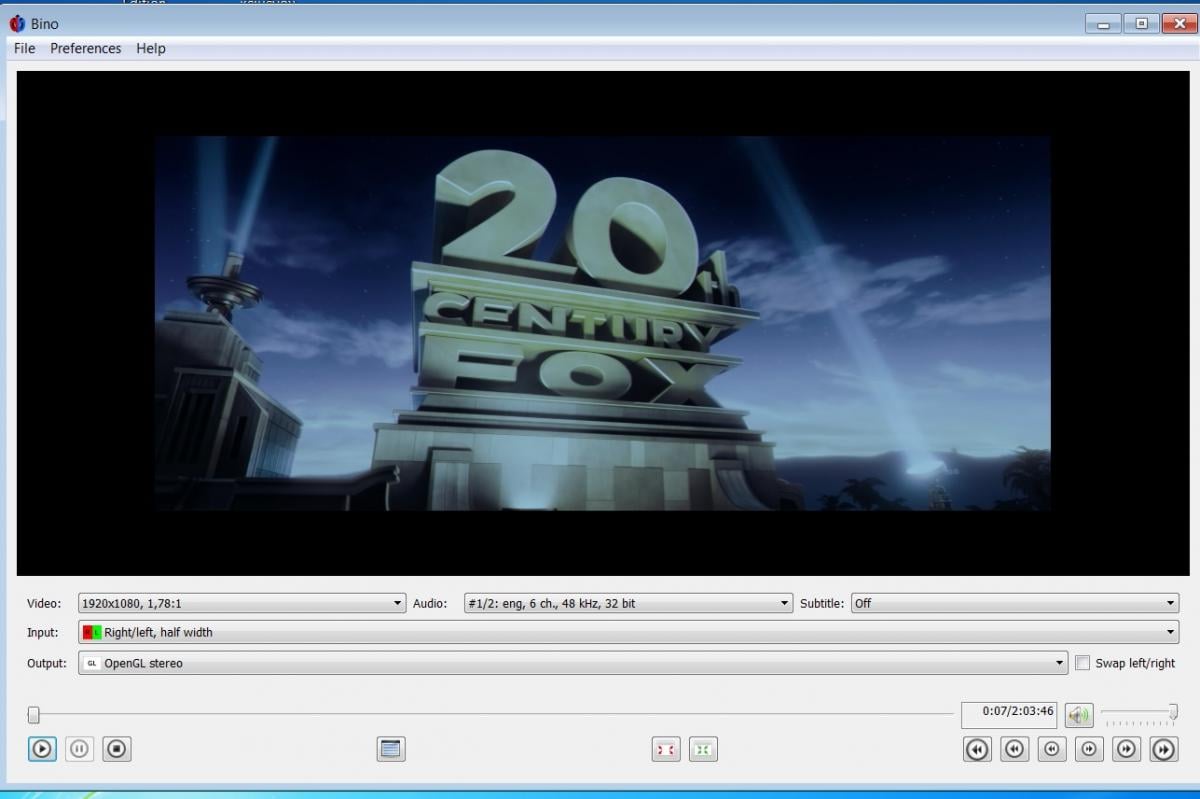The height and width of the screenshot is (799, 1200).
Task: Open the Help menu
Action: tap(151, 48)
